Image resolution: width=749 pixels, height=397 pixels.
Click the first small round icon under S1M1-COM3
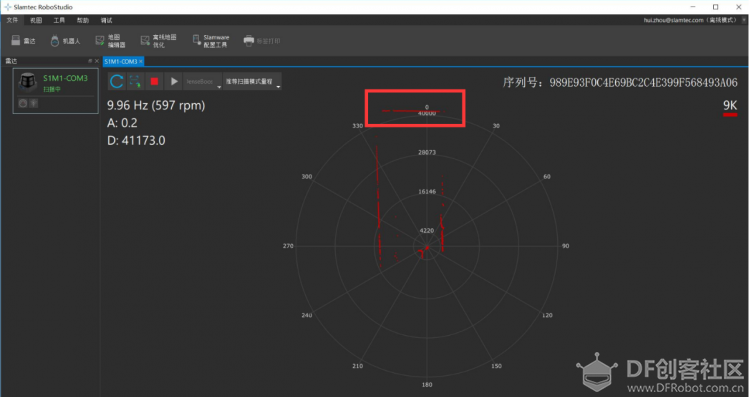(22, 103)
